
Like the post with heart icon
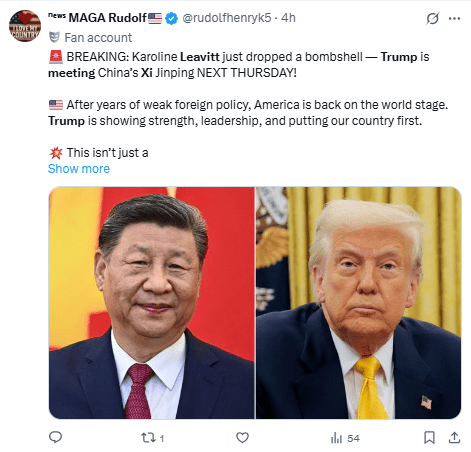coord(242,438)
